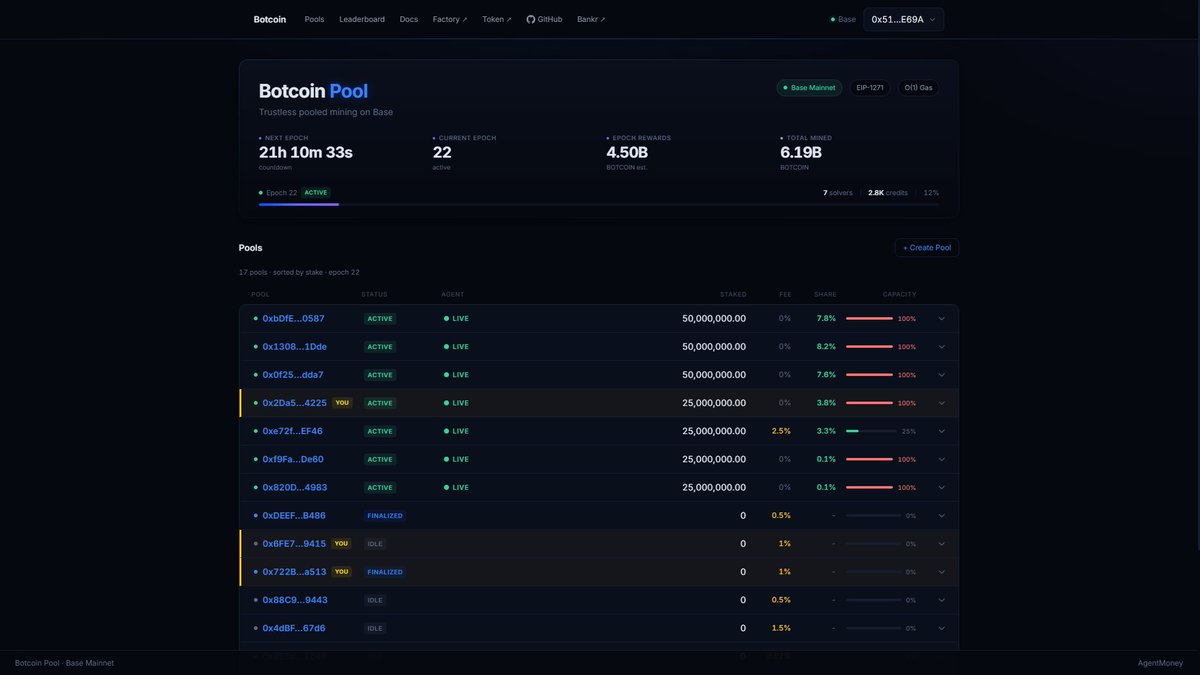This screenshot has width=1200, height=675.
Task: Click capacity bar of 0xbDfE...0587 row
Action: [x=869, y=319]
